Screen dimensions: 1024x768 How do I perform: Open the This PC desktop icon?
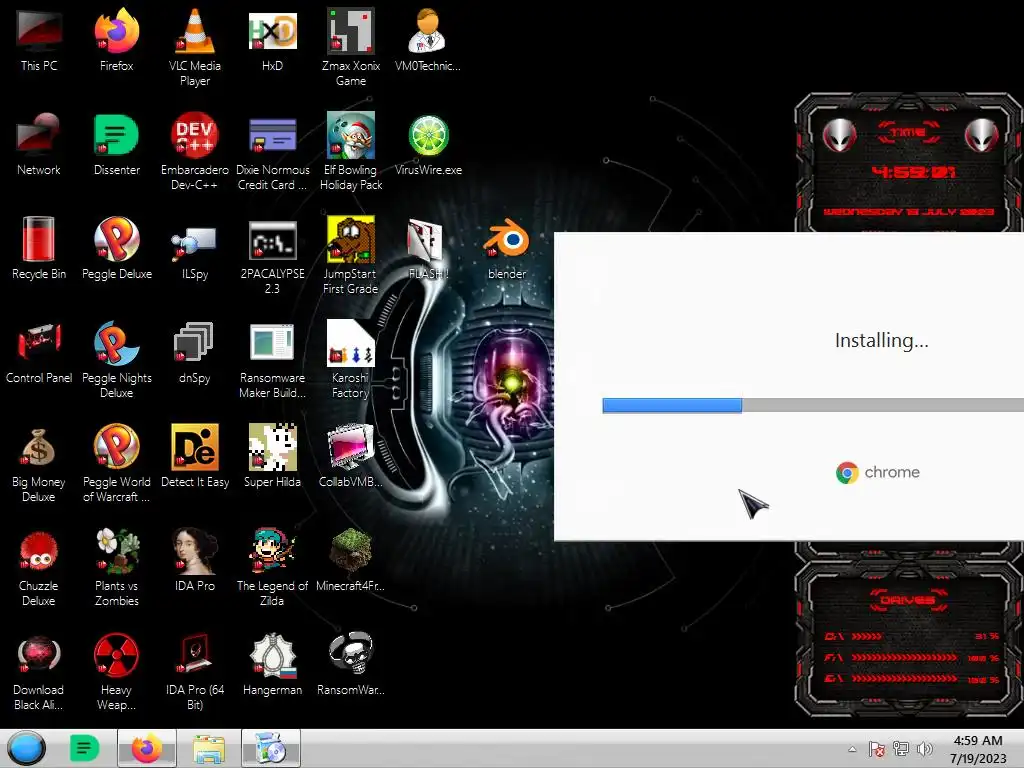(39, 40)
